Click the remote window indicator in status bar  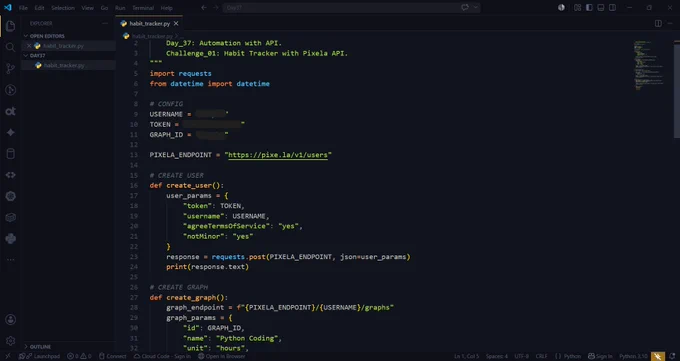point(7,356)
